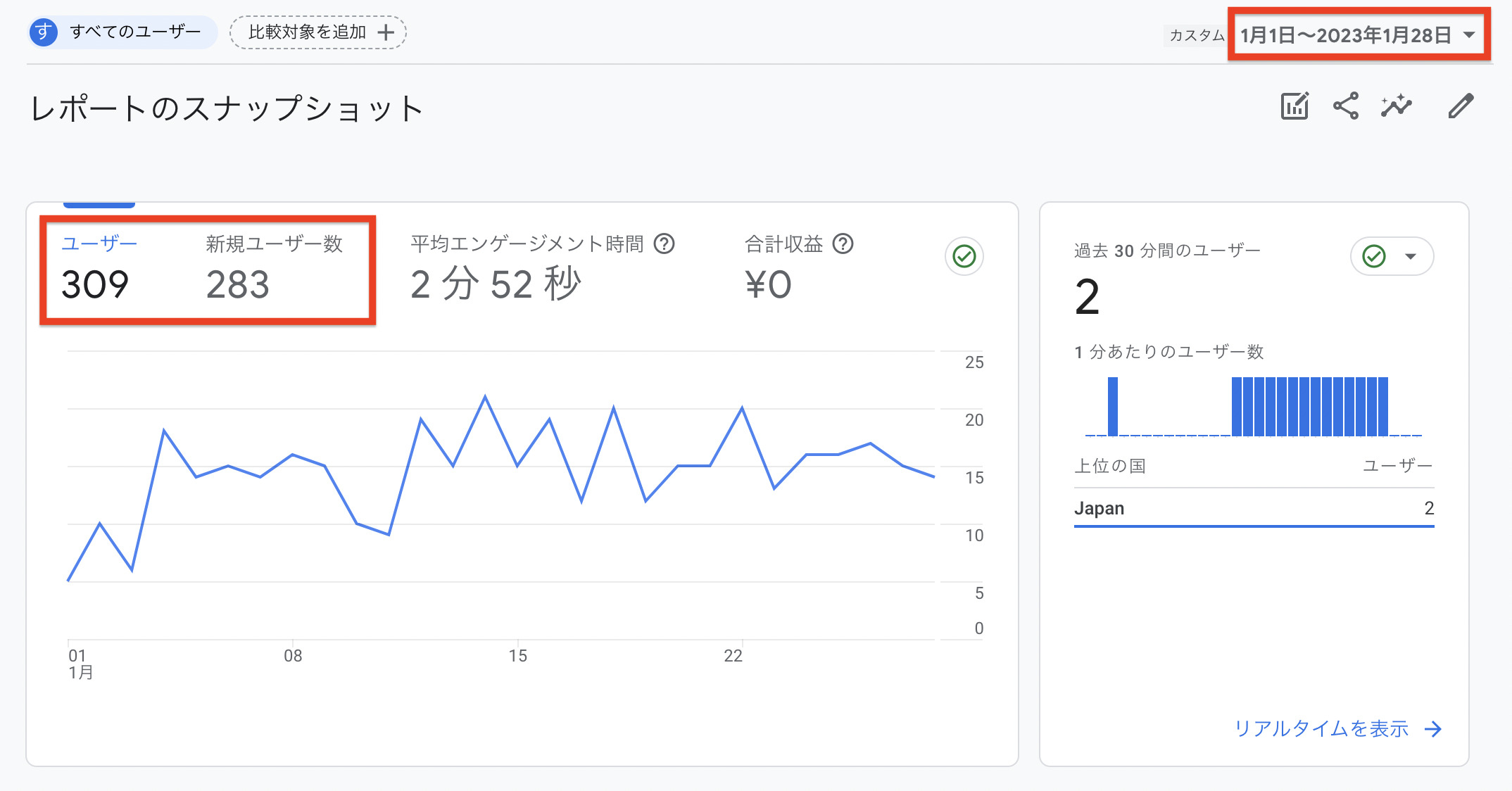This screenshot has width=1512, height=791.
Task: Expand the date range dropdown arrow
Action: click(x=1469, y=35)
